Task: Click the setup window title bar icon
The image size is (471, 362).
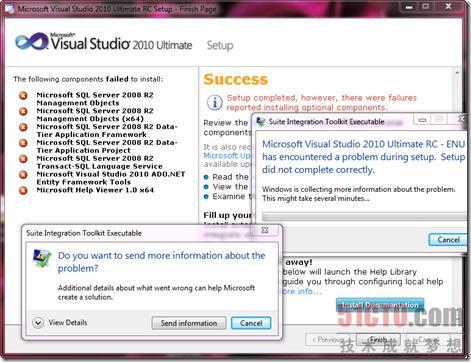Action: (x=9, y=9)
